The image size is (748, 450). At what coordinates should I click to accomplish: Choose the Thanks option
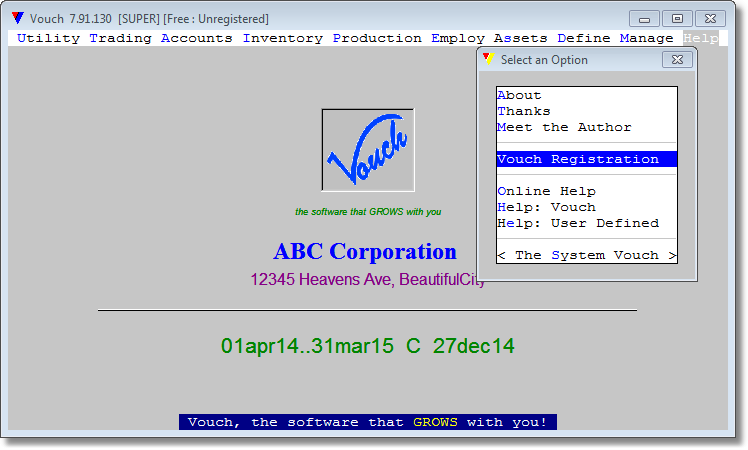(x=587, y=111)
